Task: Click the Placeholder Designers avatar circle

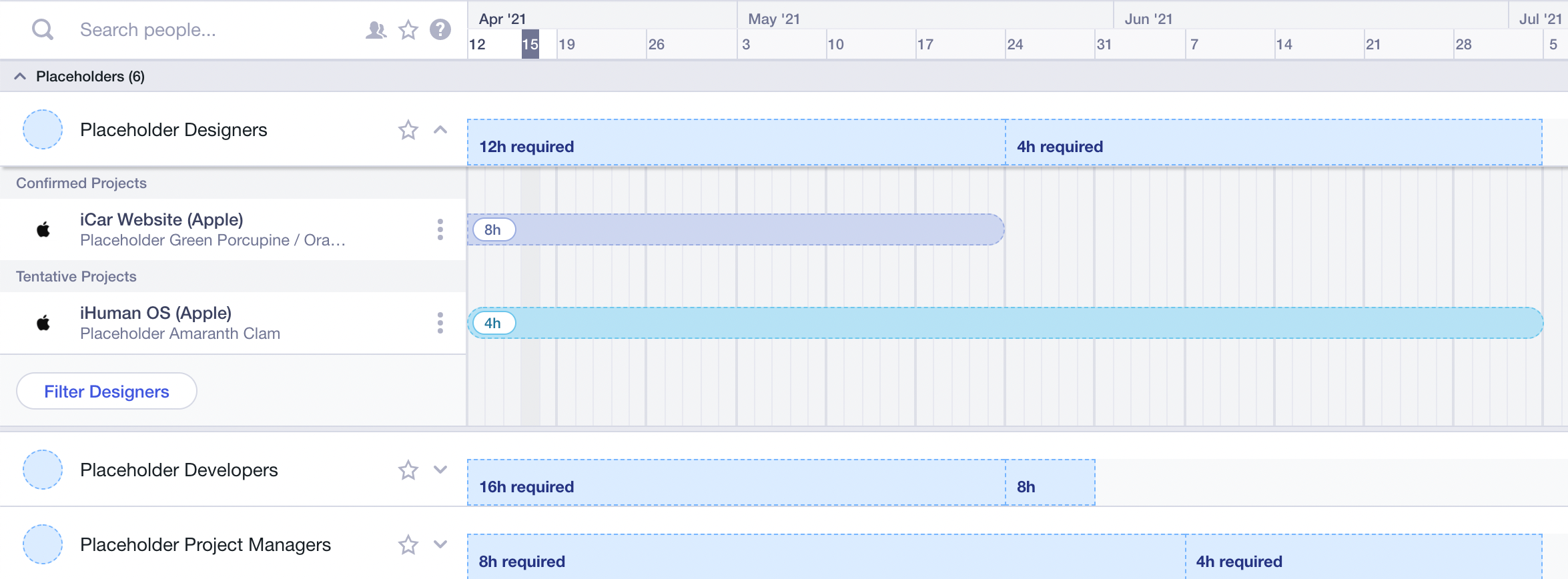Action: 42,129
